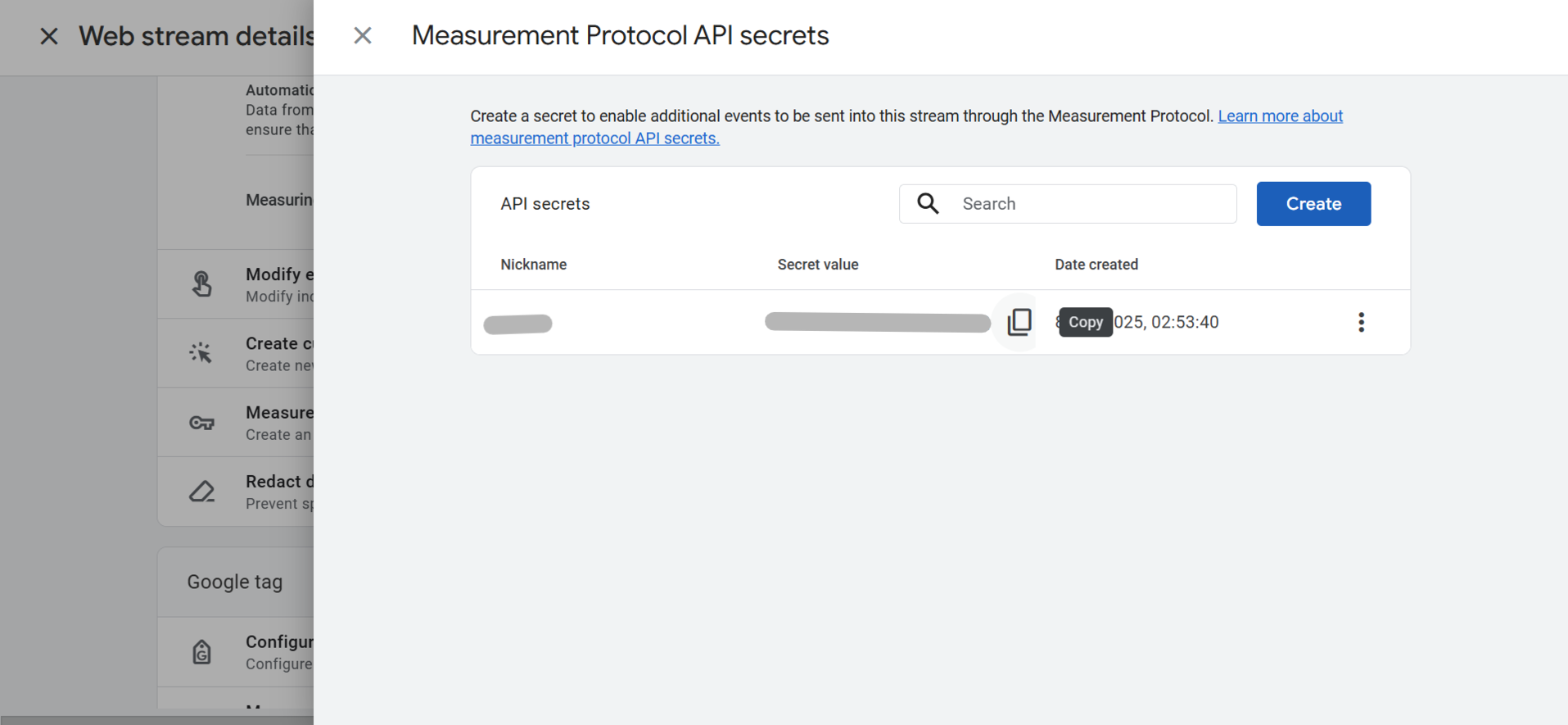
Task: Click the Configure tag settings icon
Action: click(201, 652)
